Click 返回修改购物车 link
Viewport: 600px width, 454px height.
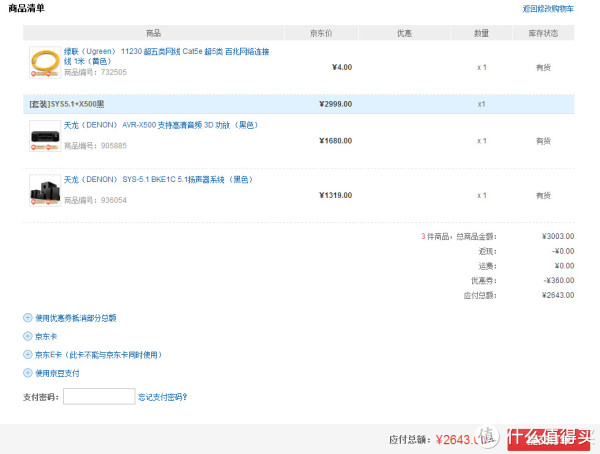click(548, 9)
